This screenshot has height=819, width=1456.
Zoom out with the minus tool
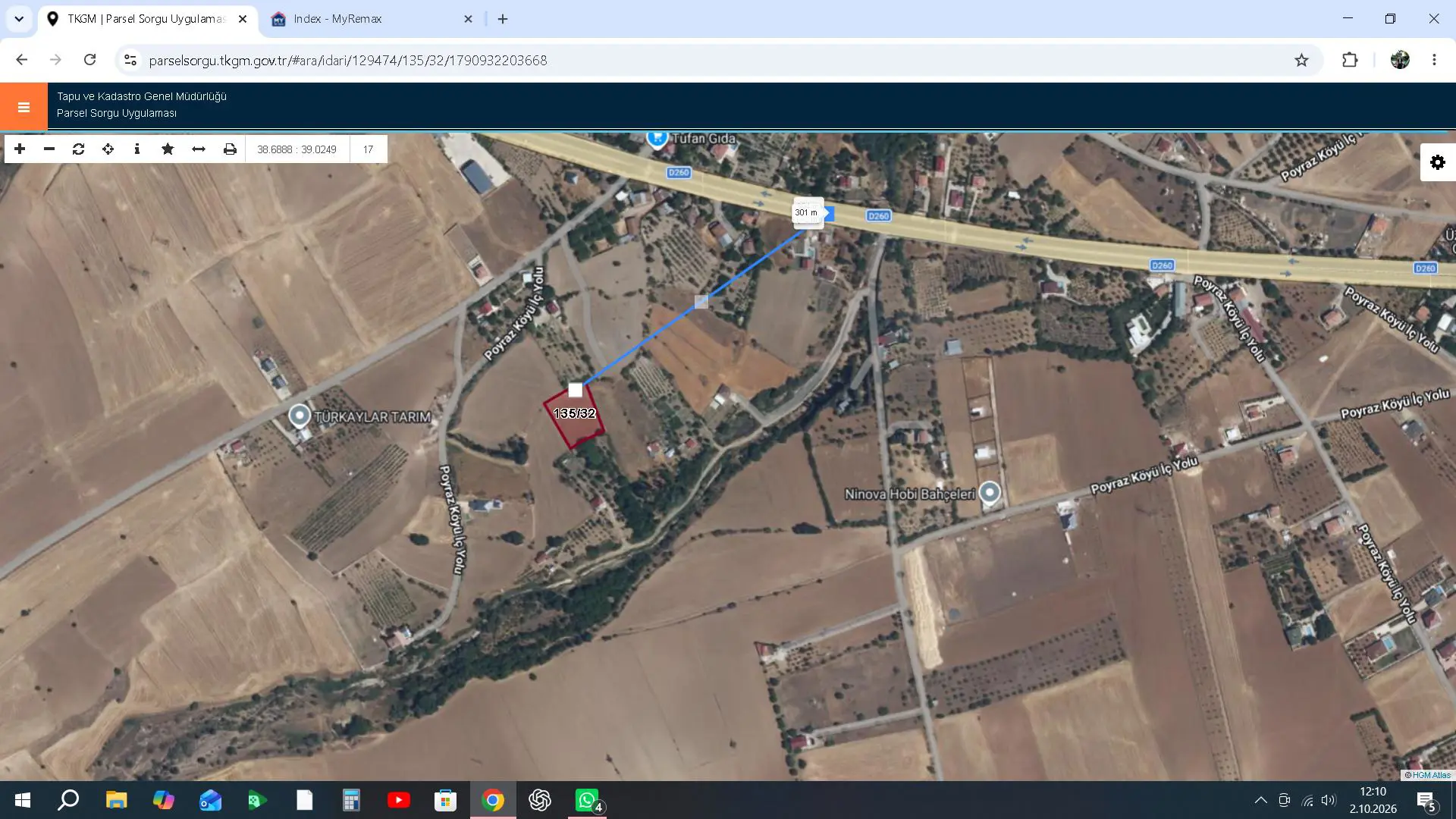(49, 149)
